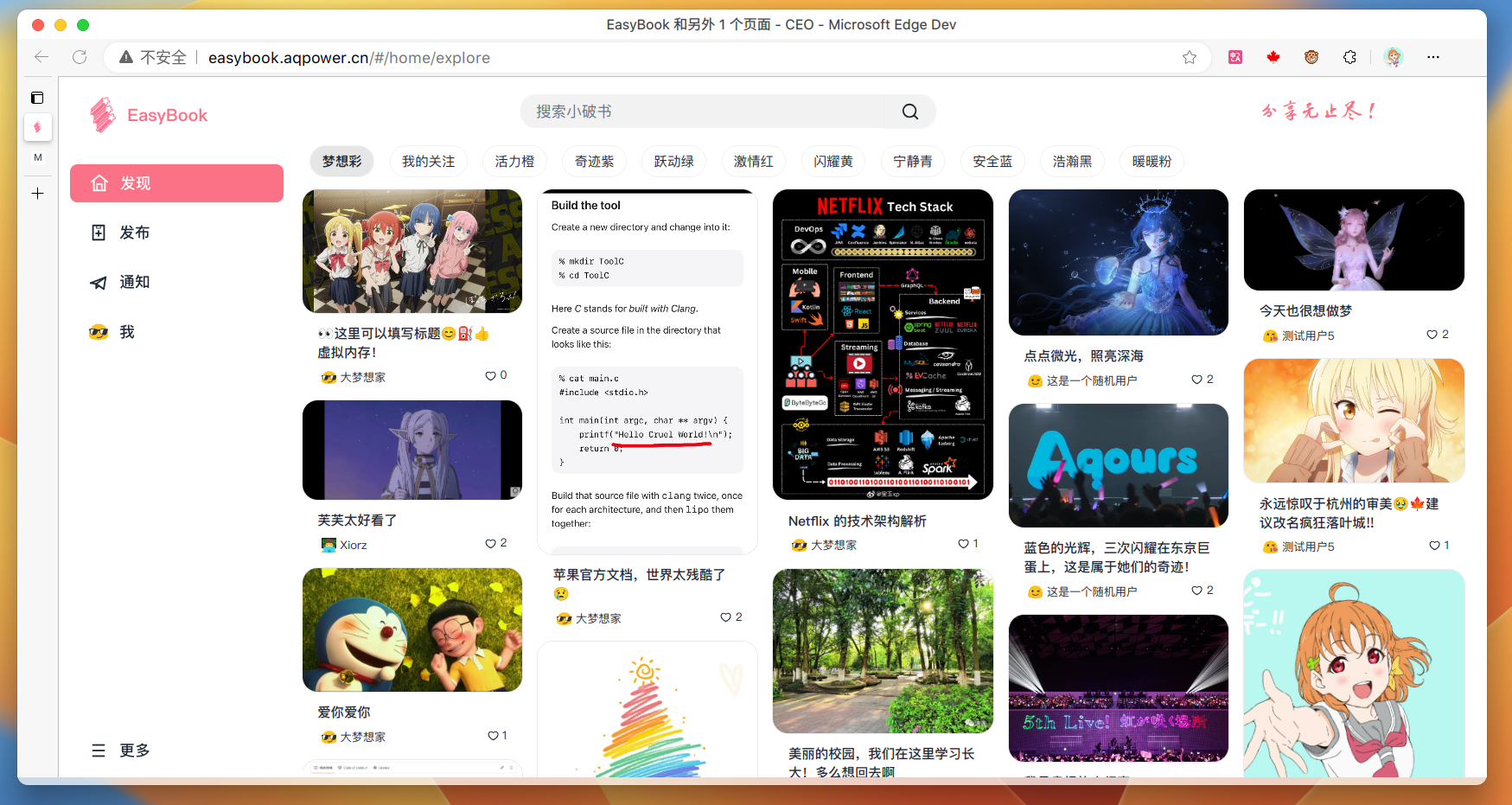The image size is (1512, 805).
Task: Click the EasyBook logo
Action: tap(148, 114)
